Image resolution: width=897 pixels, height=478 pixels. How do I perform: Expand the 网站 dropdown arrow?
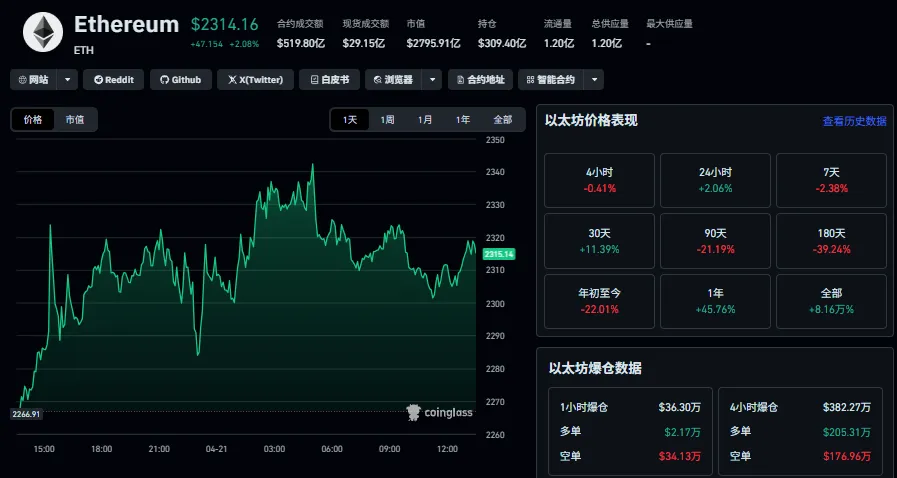pos(68,79)
